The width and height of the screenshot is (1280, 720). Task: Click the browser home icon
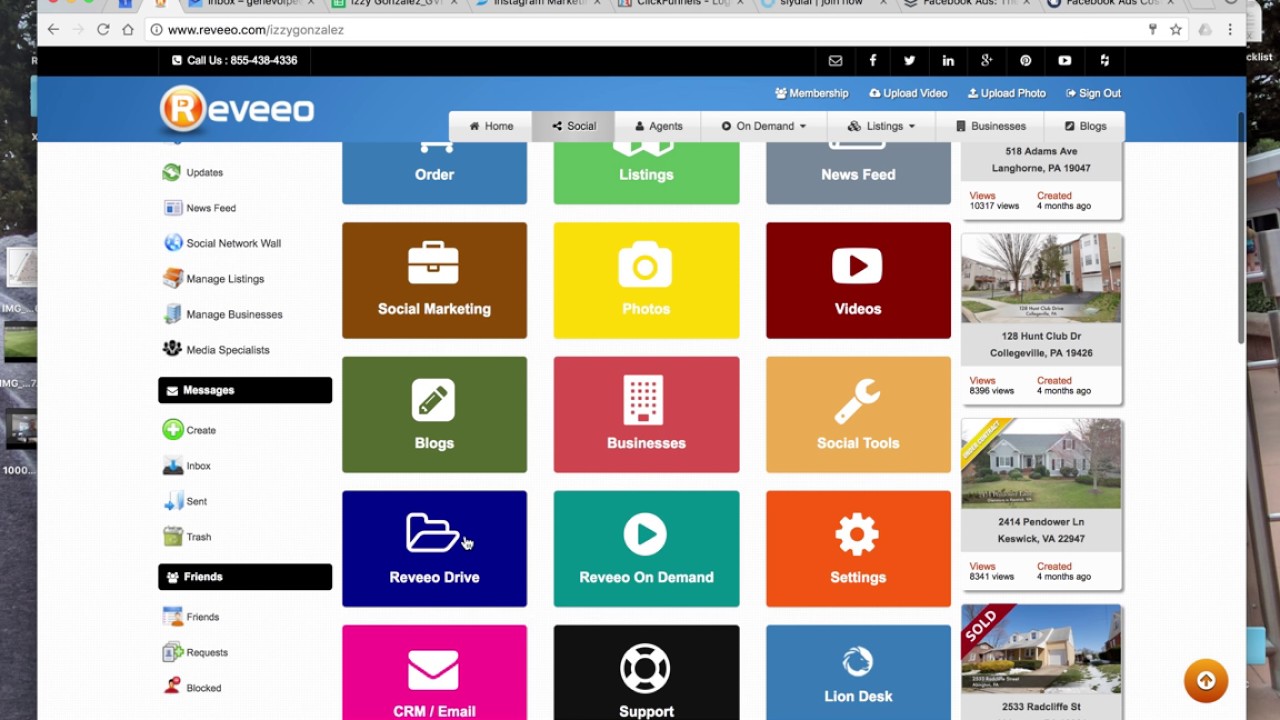click(x=128, y=30)
